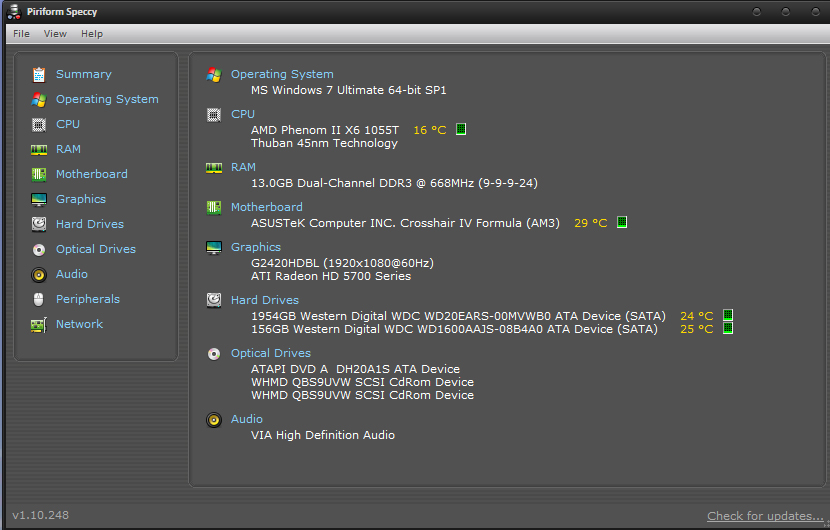Open Peripherals using the mouse icon
The width and height of the screenshot is (830, 530).
coord(39,300)
